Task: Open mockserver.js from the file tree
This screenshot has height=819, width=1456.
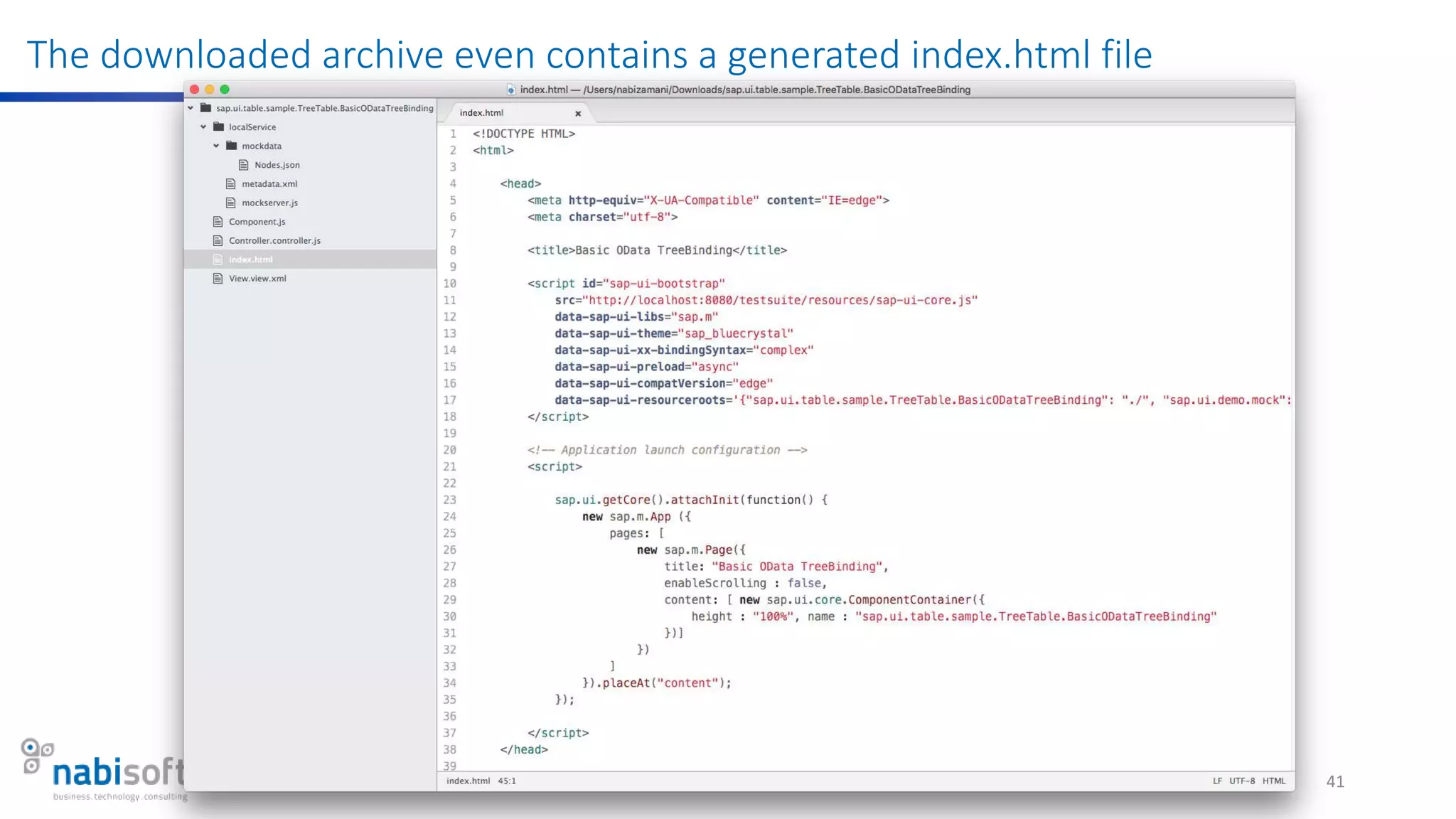Action: (270, 203)
